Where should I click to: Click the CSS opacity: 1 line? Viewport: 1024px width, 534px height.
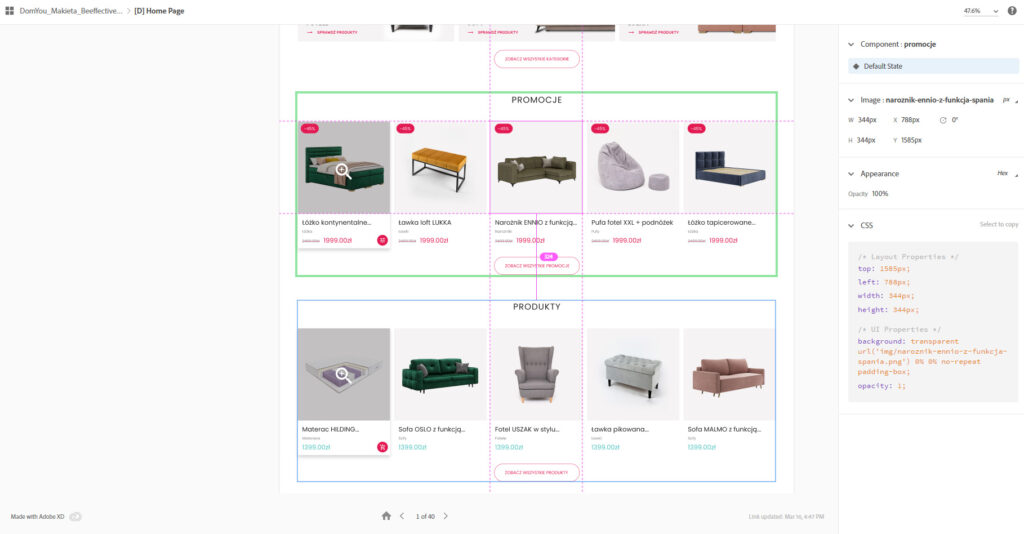(x=882, y=386)
